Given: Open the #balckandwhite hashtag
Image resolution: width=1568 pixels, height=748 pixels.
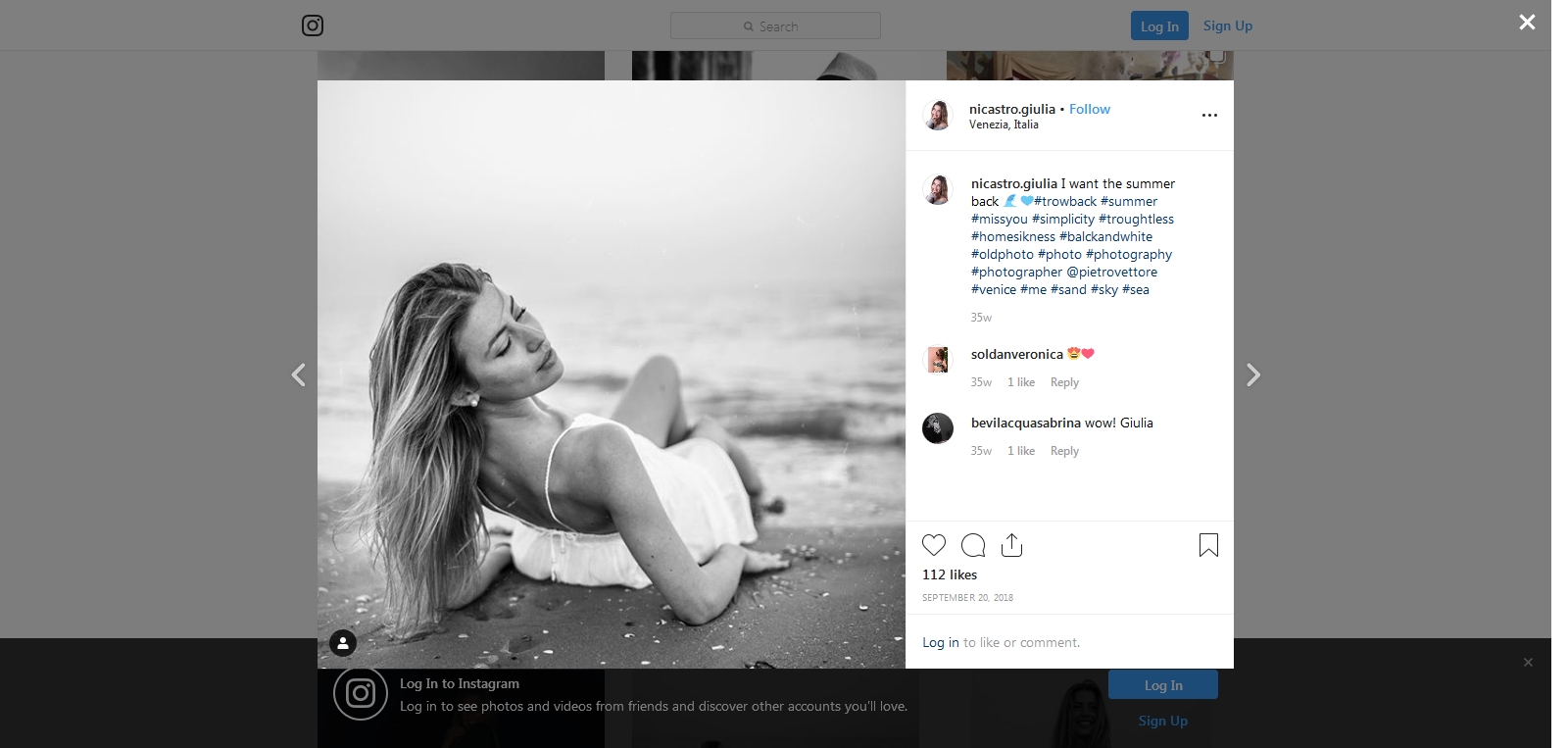Looking at the screenshot, I should (x=1106, y=236).
